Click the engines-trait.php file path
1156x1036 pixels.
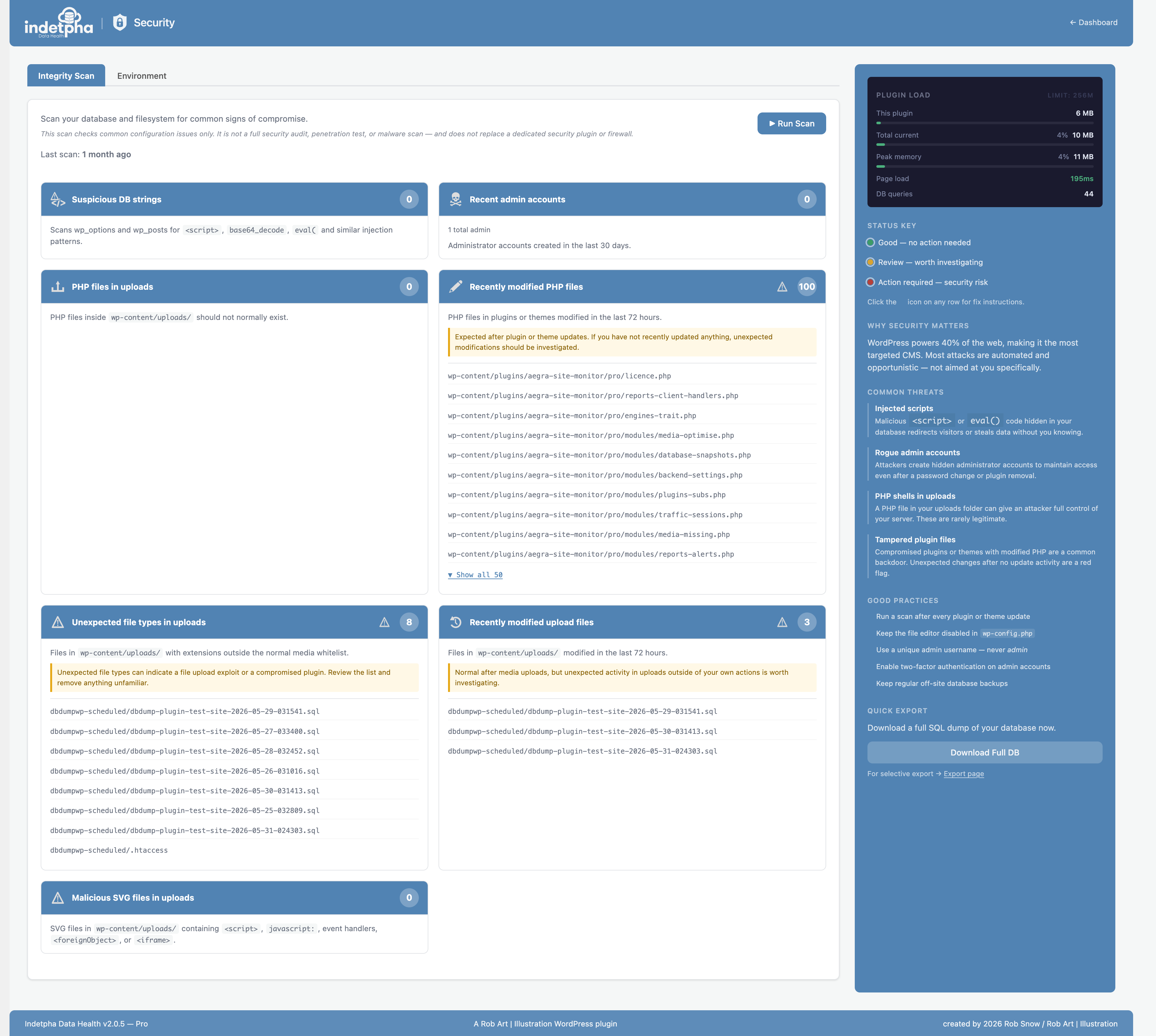(x=632, y=416)
